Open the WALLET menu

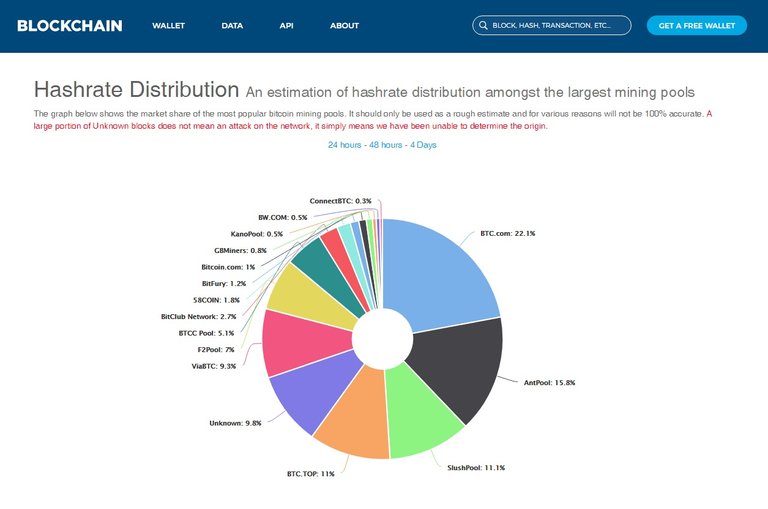pos(168,25)
